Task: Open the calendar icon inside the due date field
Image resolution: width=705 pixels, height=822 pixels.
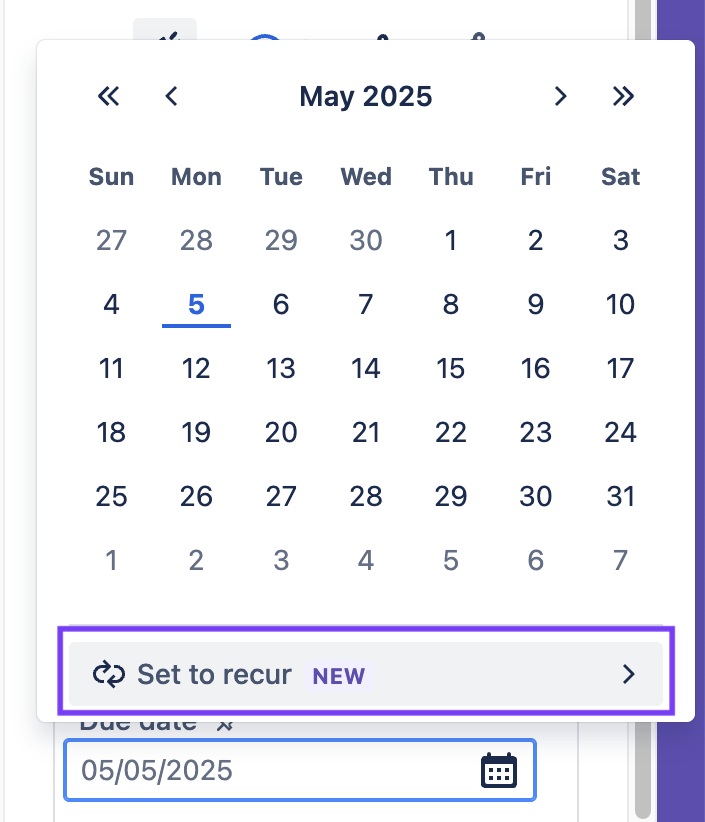Action: click(498, 770)
